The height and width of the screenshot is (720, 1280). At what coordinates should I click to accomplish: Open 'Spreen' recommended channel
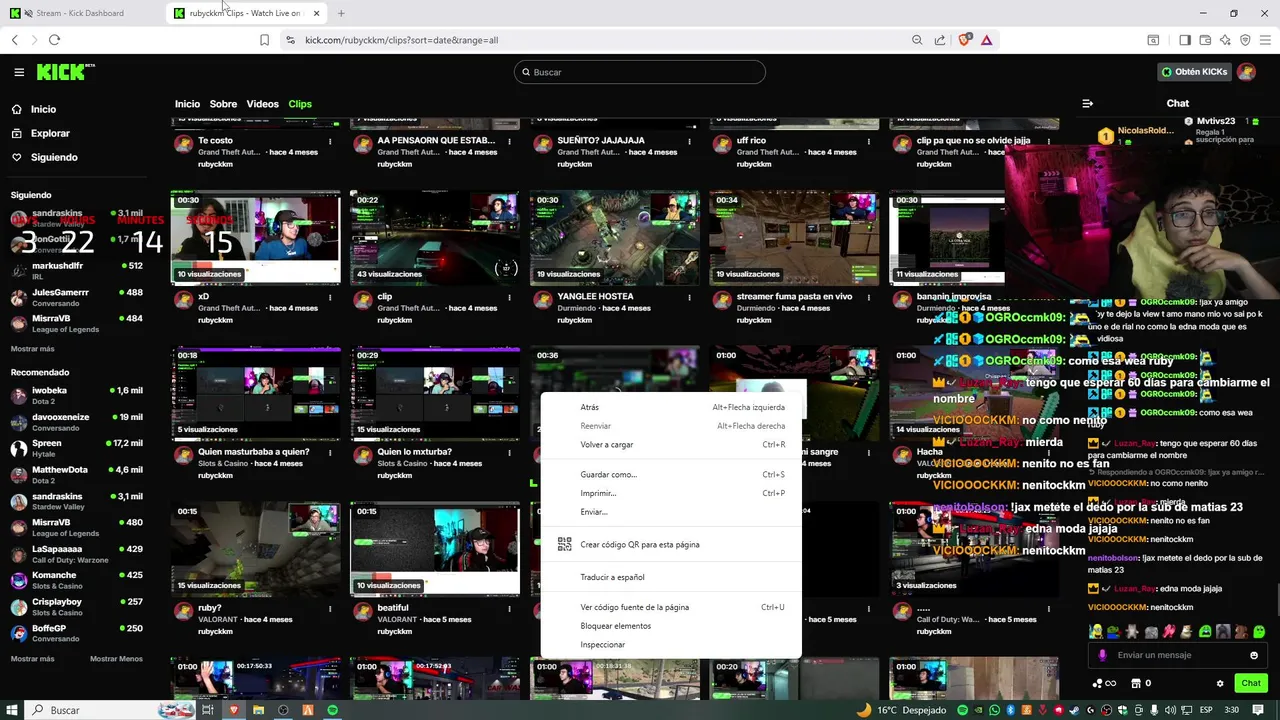click(77, 448)
